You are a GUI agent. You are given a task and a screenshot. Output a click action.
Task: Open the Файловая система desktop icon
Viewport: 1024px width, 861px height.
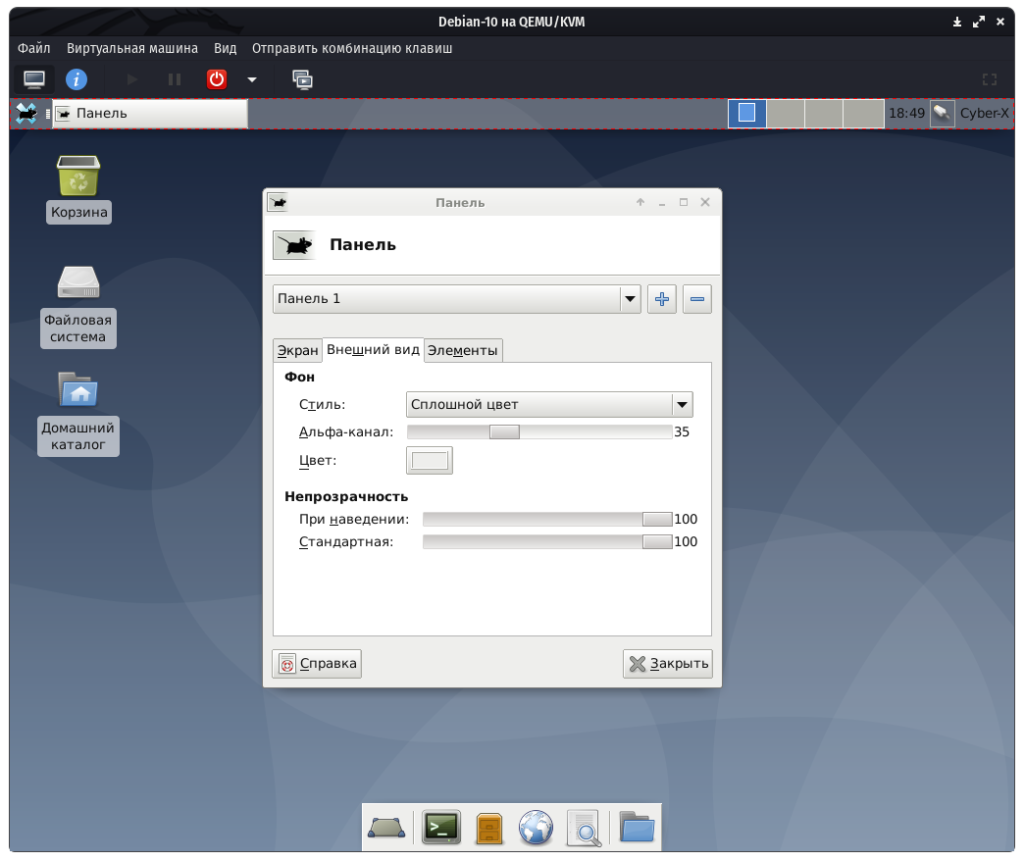79,283
